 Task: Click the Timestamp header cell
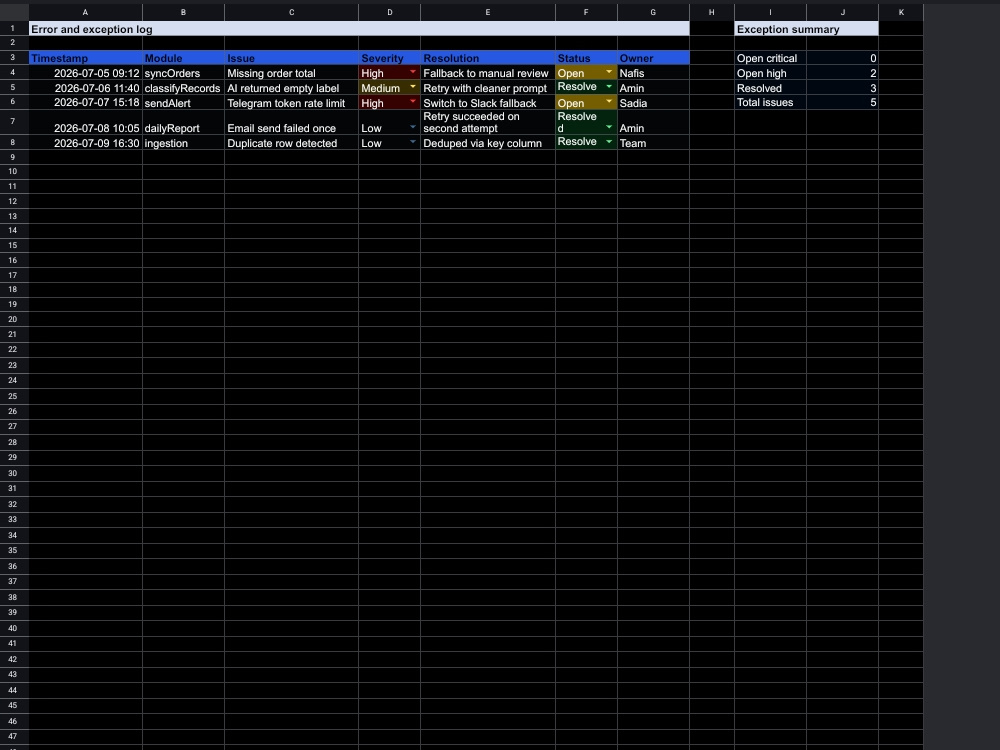tap(85, 57)
